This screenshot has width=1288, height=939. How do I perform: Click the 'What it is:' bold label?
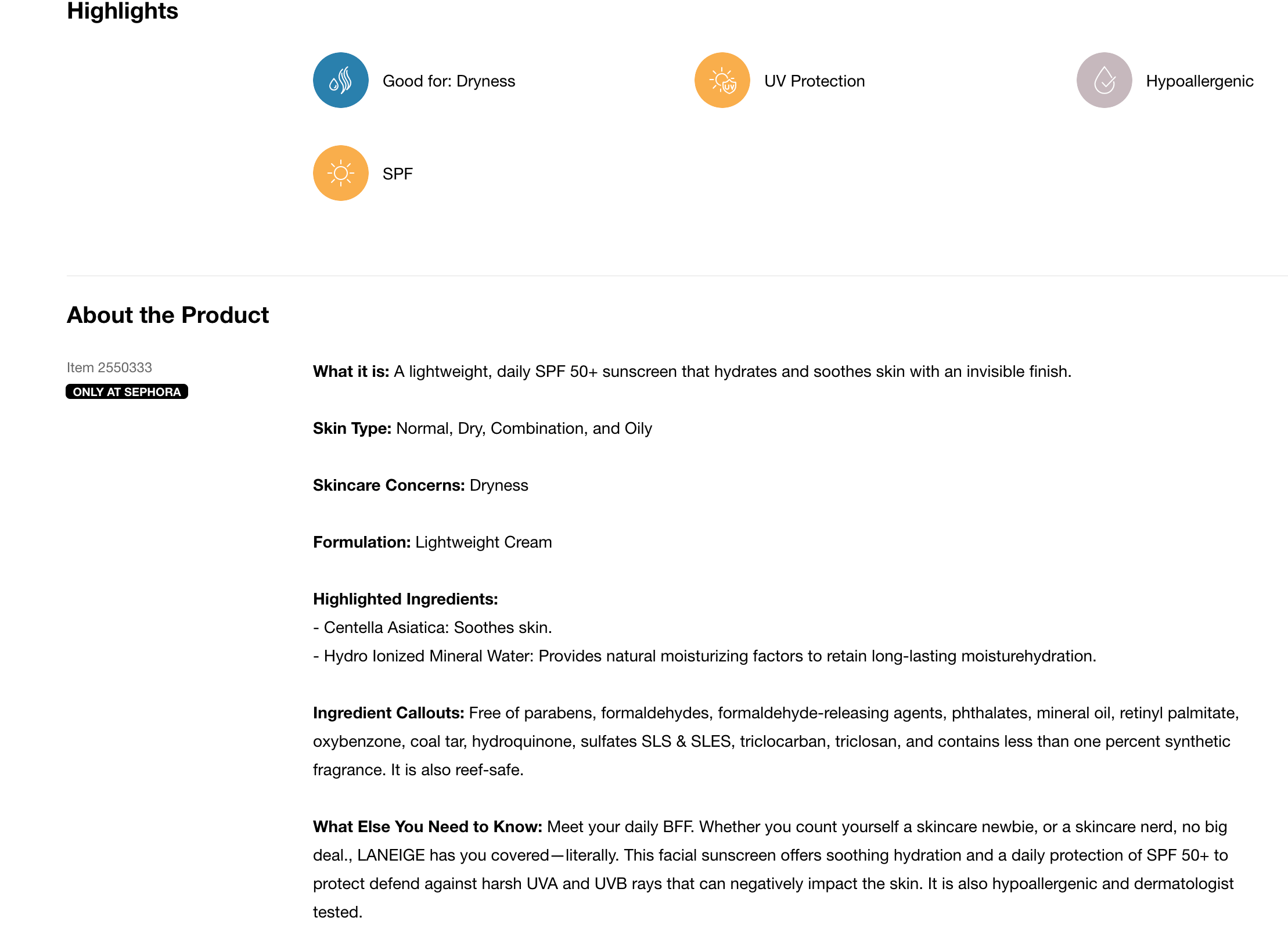point(351,372)
